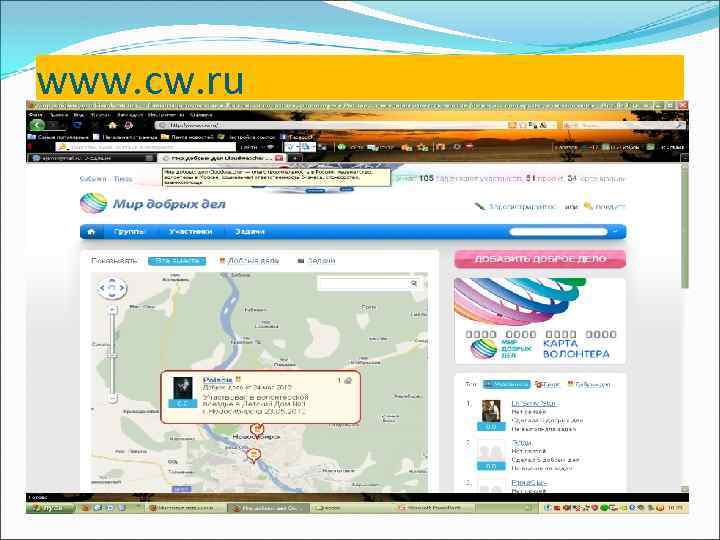The image size is (720, 540).
Task: Go to browser Home page icon
Action: pos(112,125)
